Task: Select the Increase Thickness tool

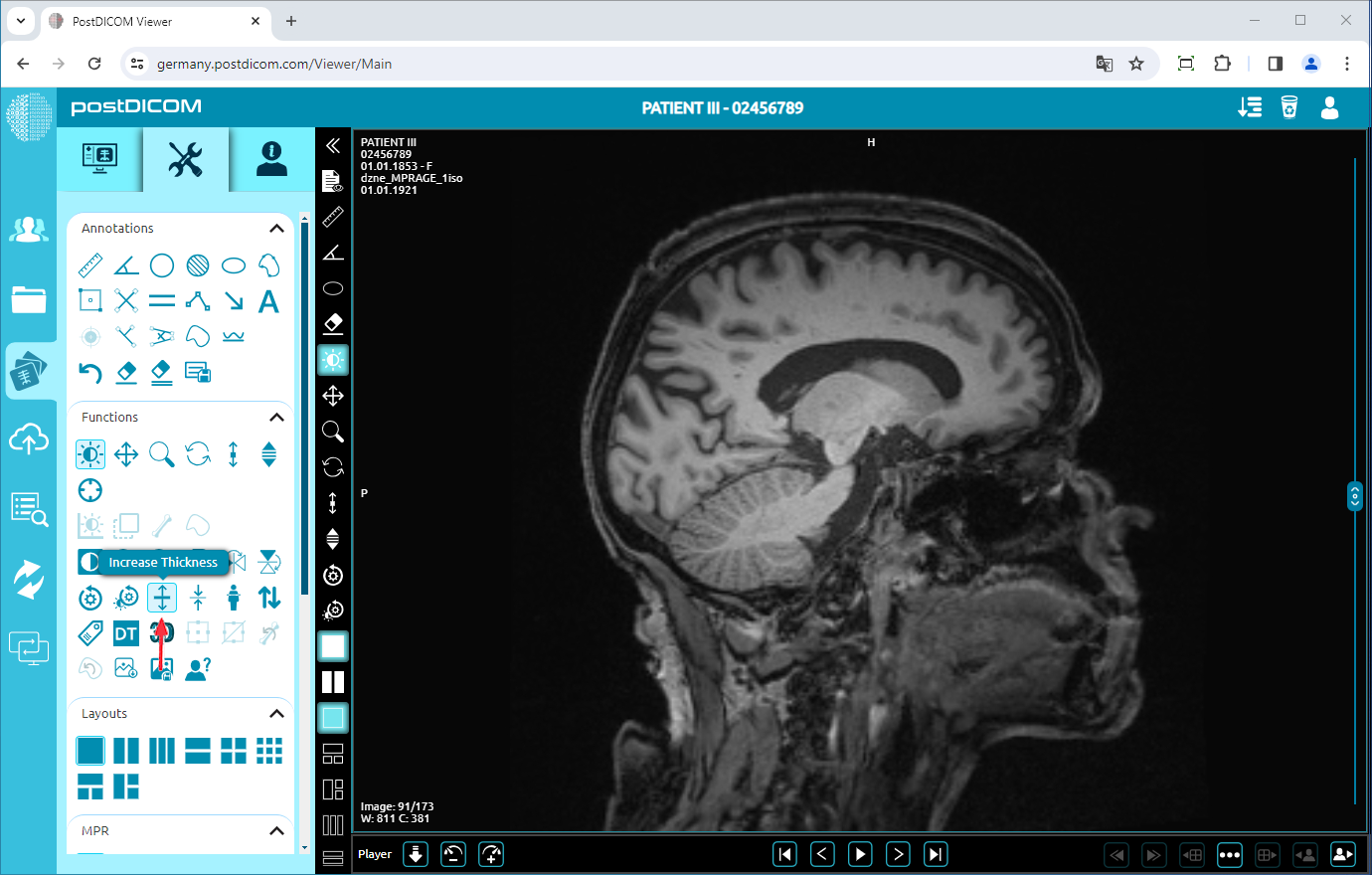Action: pos(161,598)
